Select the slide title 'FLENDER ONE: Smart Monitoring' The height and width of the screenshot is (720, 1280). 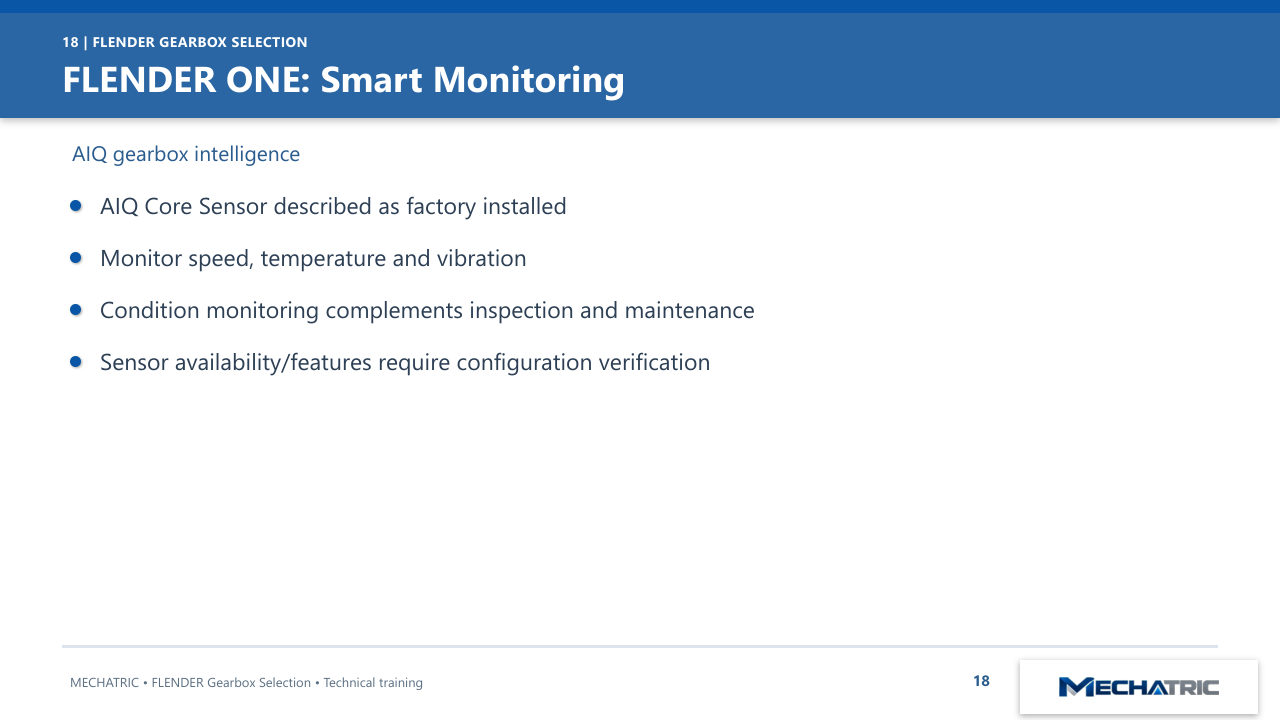click(x=343, y=79)
